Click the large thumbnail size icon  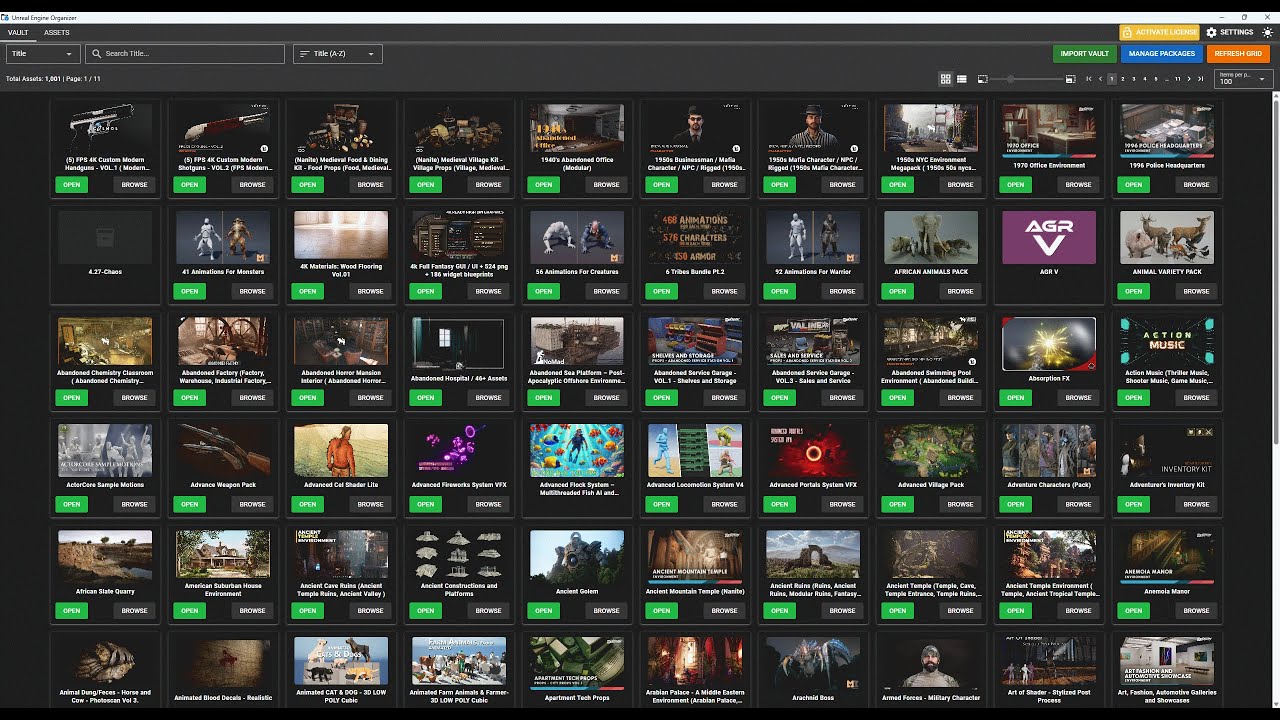point(1070,79)
